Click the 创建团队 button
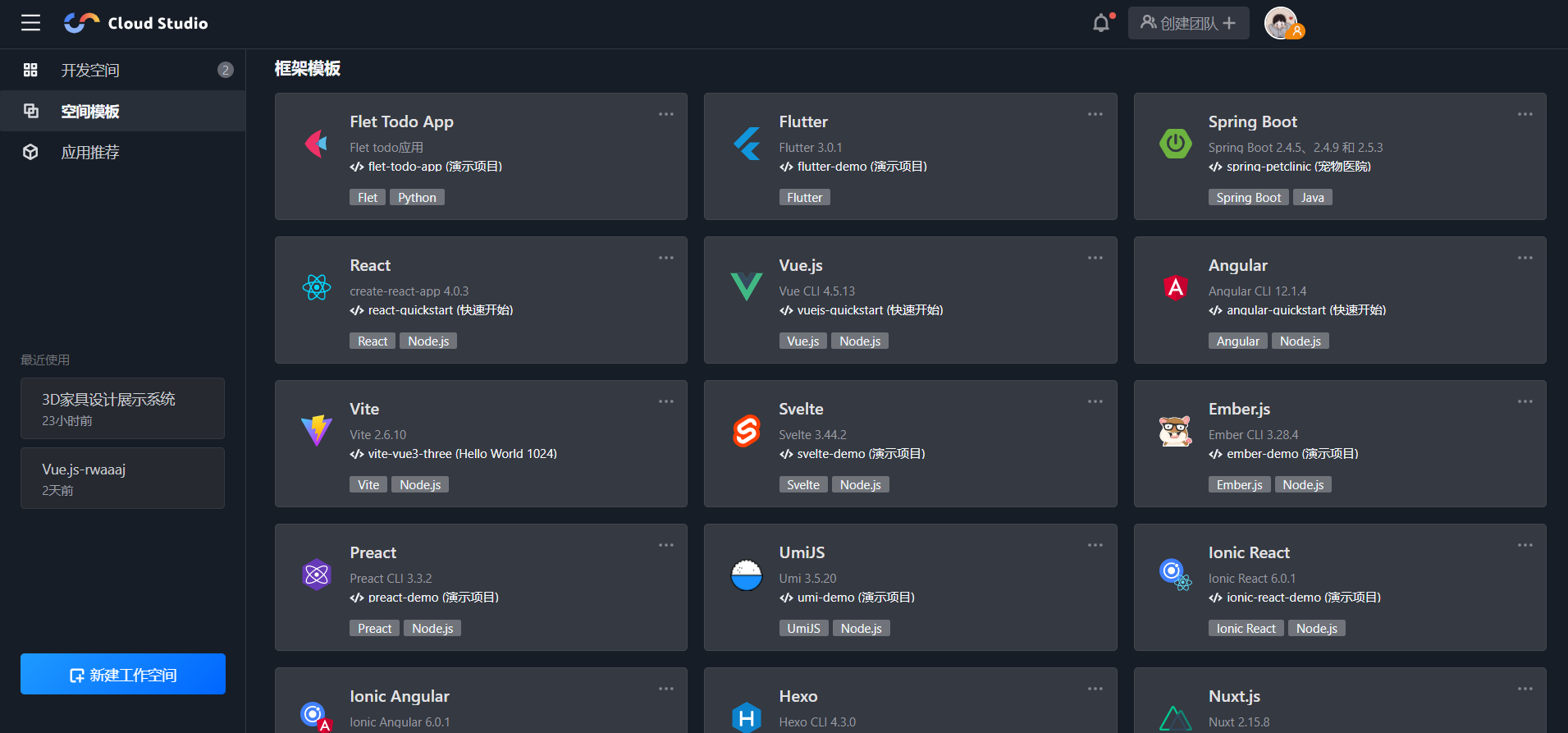The height and width of the screenshot is (733, 1568). (x=1188, y=23)
